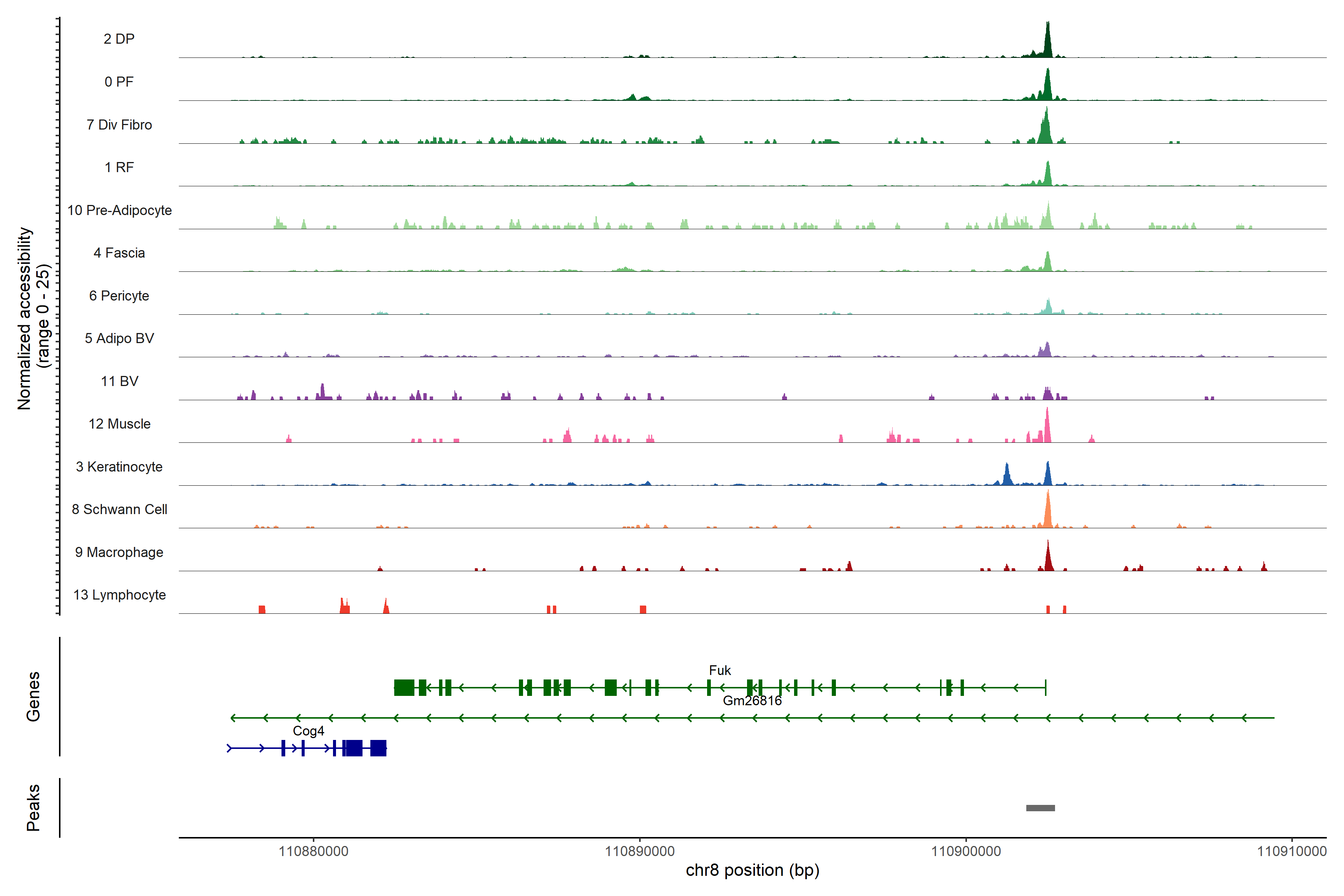Click the Fuk gene label

pos(719,670)
